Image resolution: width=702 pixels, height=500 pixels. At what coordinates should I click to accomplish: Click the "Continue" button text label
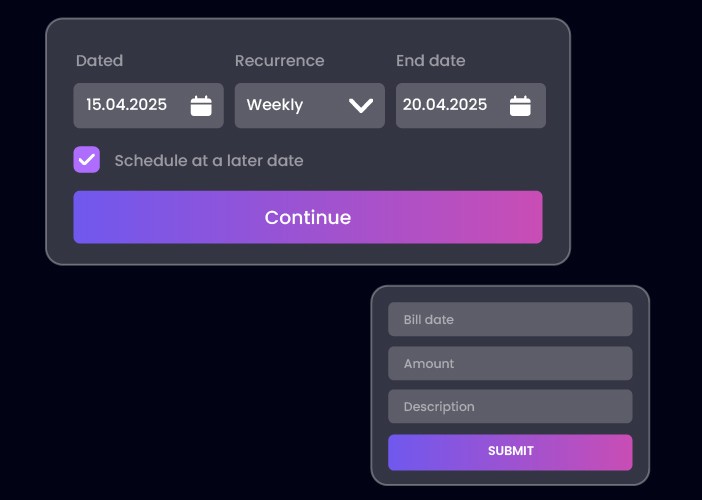click(307, 217)
